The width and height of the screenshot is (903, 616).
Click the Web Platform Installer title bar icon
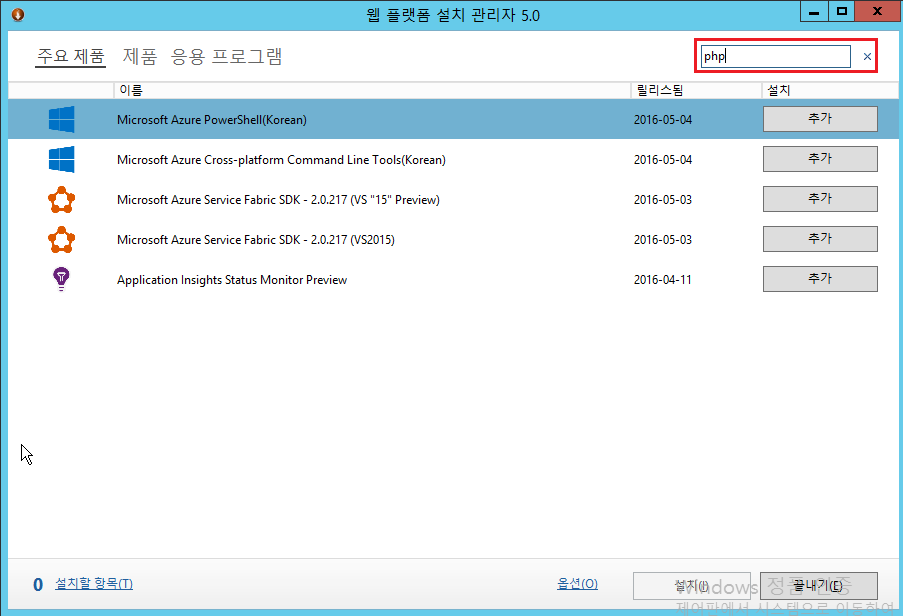click(x=18, y=14)
